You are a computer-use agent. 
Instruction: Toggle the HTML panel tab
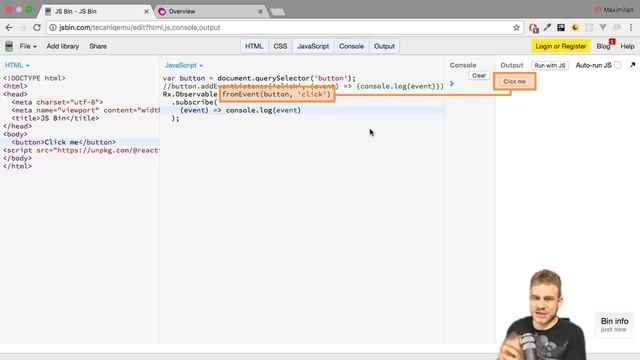click(x=254, y=46)
